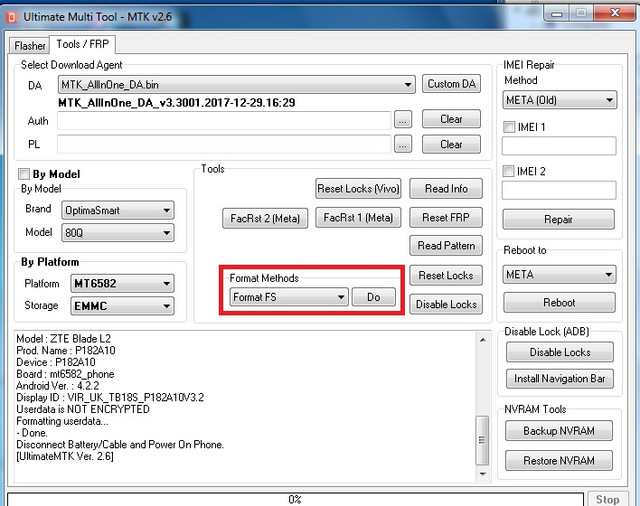640x506 pixels.
Task: Browse for Auth file with ellipsis button
Action: coord(403,120)
